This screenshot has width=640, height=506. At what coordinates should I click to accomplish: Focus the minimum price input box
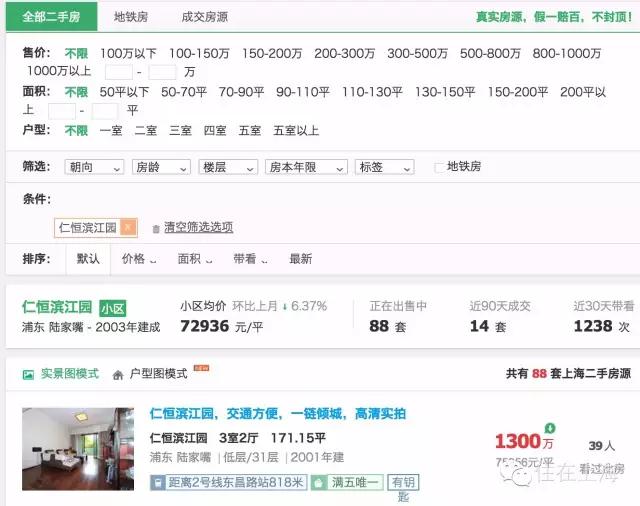[118, 72]
